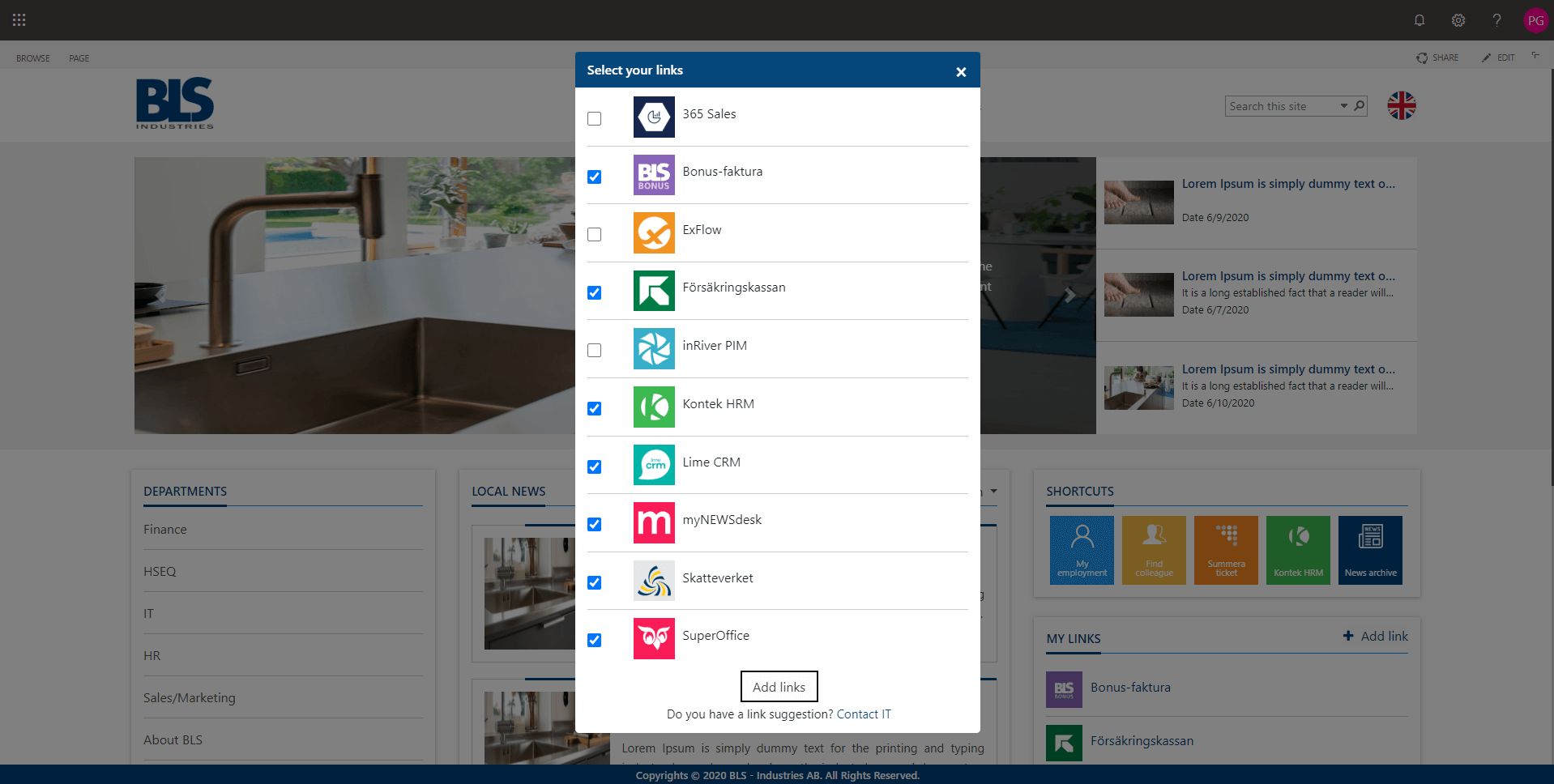This screenshot has height=784, width=1554.
Task: Click the inRiver PIM icon
Action: 654,349
